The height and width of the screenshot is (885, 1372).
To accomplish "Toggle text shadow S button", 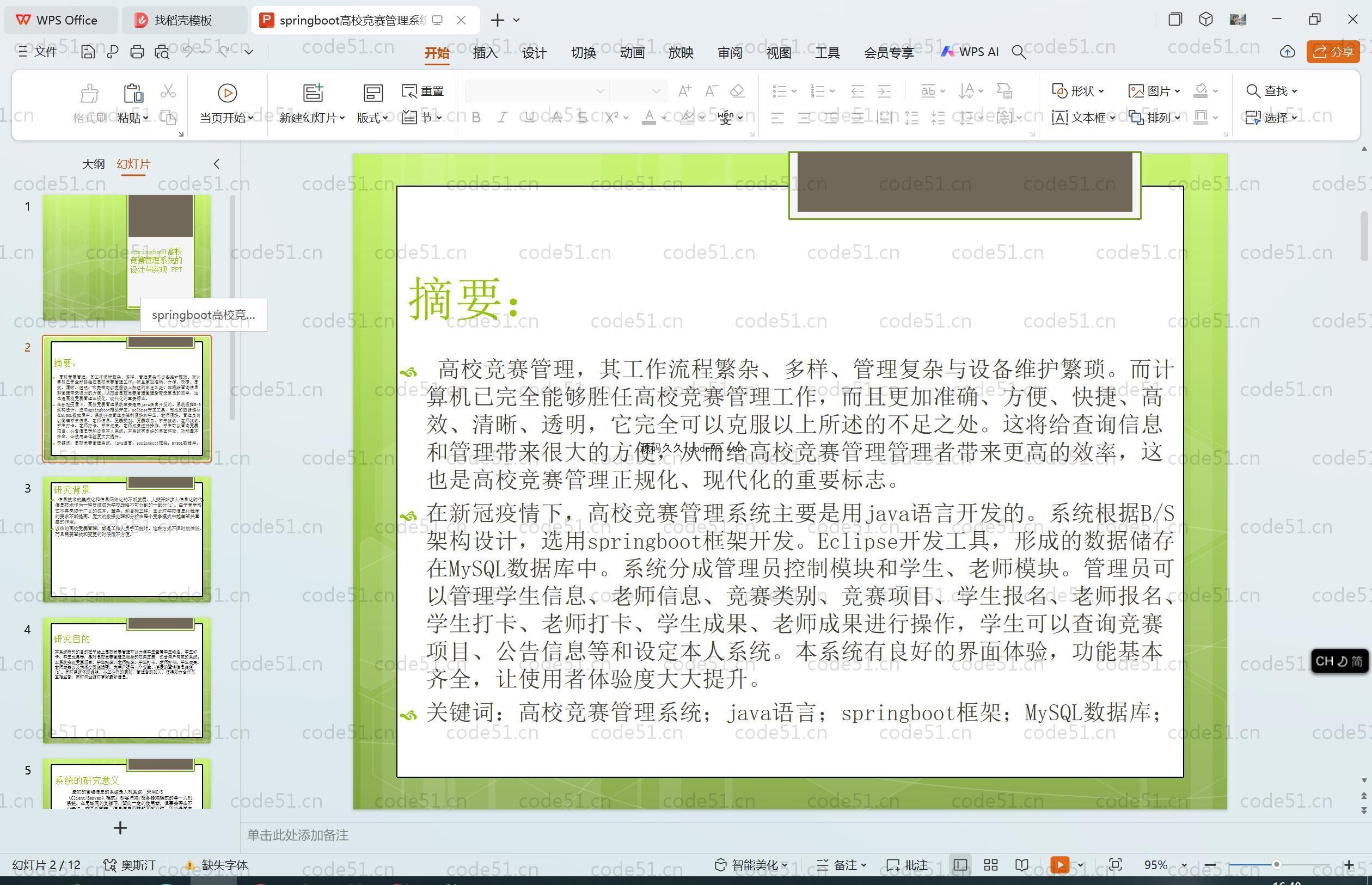I will tap(583, 118).
